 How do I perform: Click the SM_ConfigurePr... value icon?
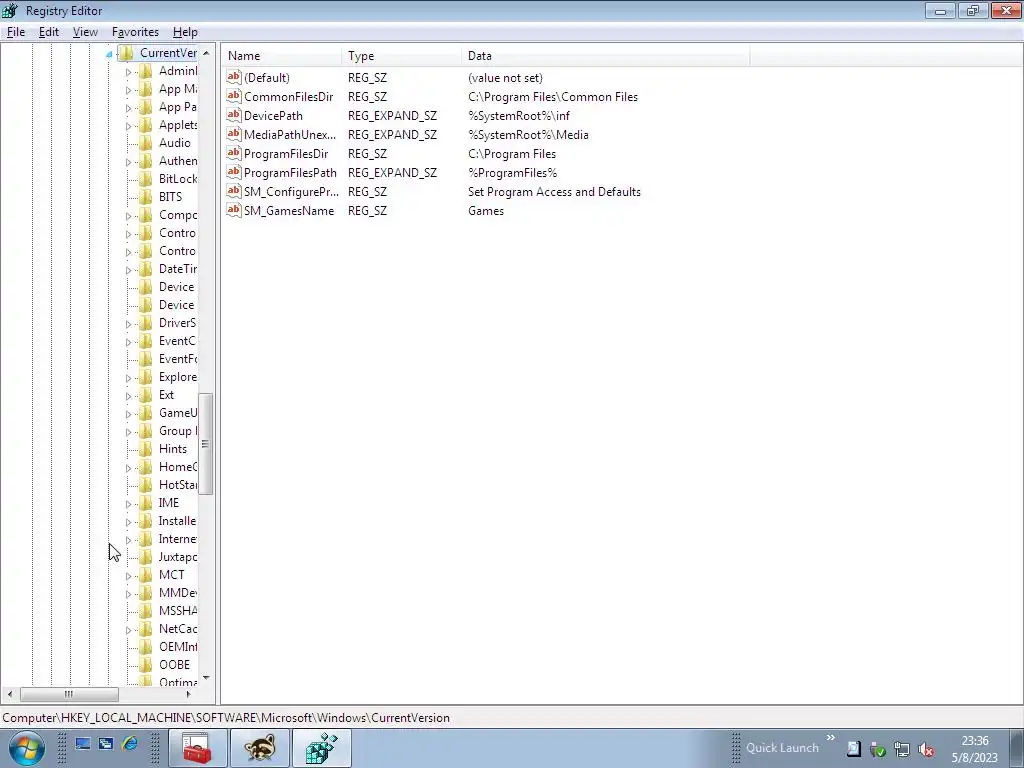click(x=234, y=191)
